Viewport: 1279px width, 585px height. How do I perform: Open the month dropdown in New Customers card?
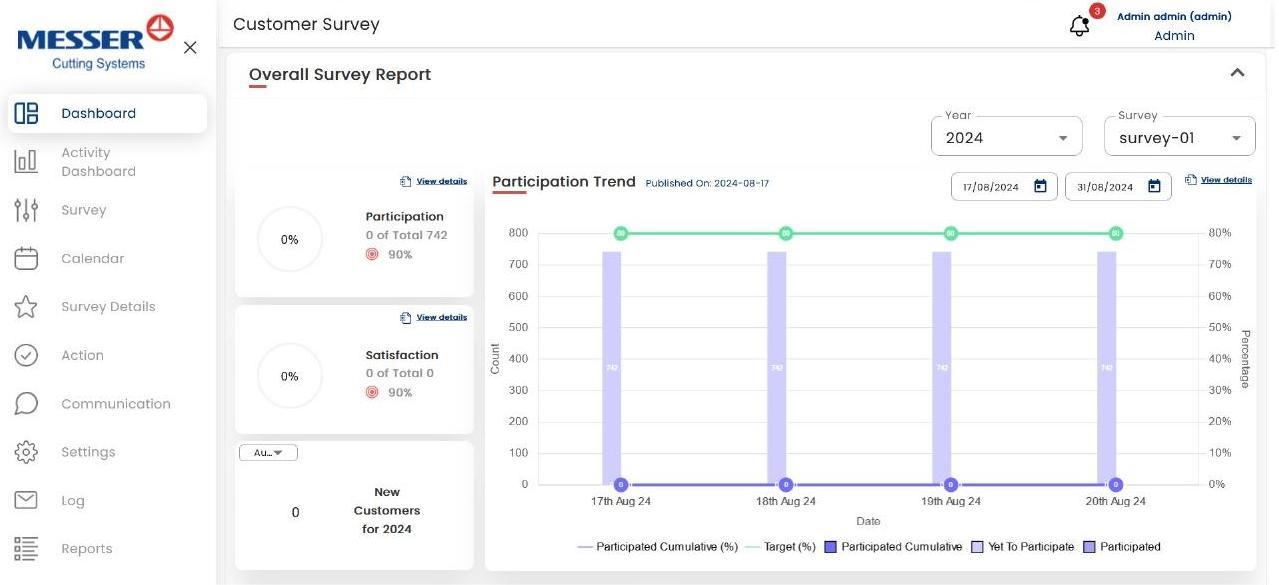tap(268, 453)
